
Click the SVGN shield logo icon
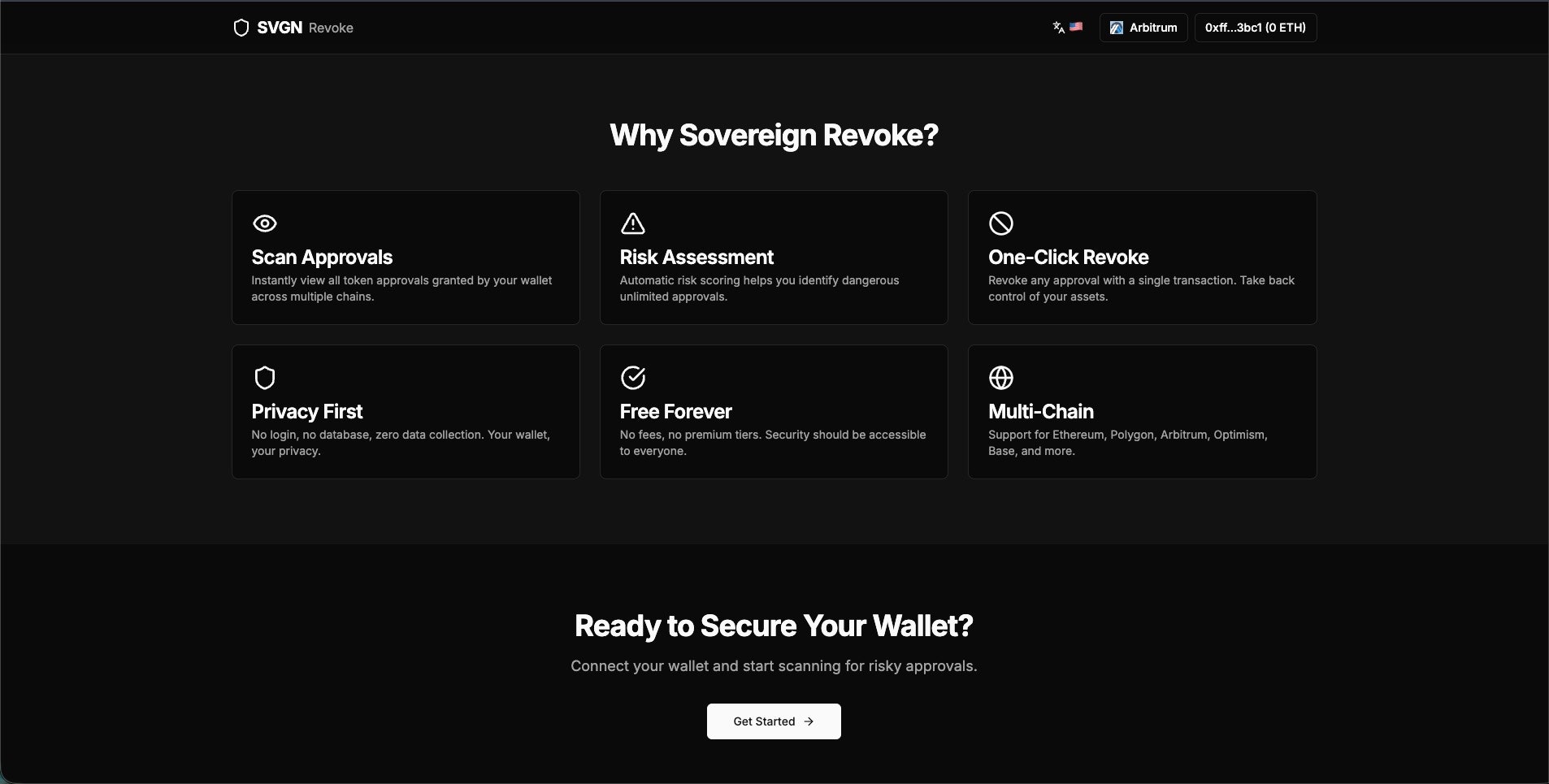[241, 27]
